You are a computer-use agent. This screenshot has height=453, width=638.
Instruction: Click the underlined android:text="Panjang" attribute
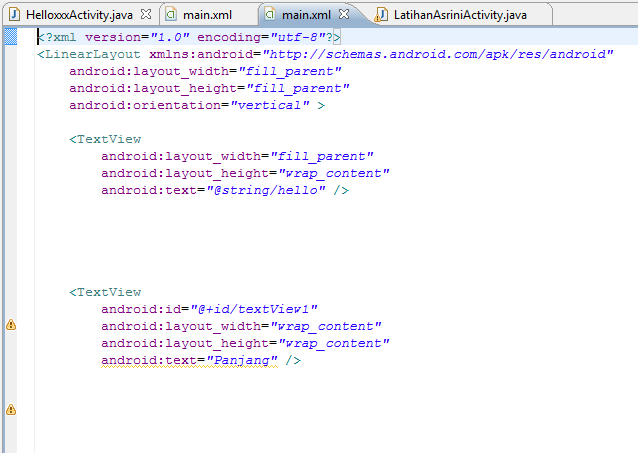click(x=189, y=361)
